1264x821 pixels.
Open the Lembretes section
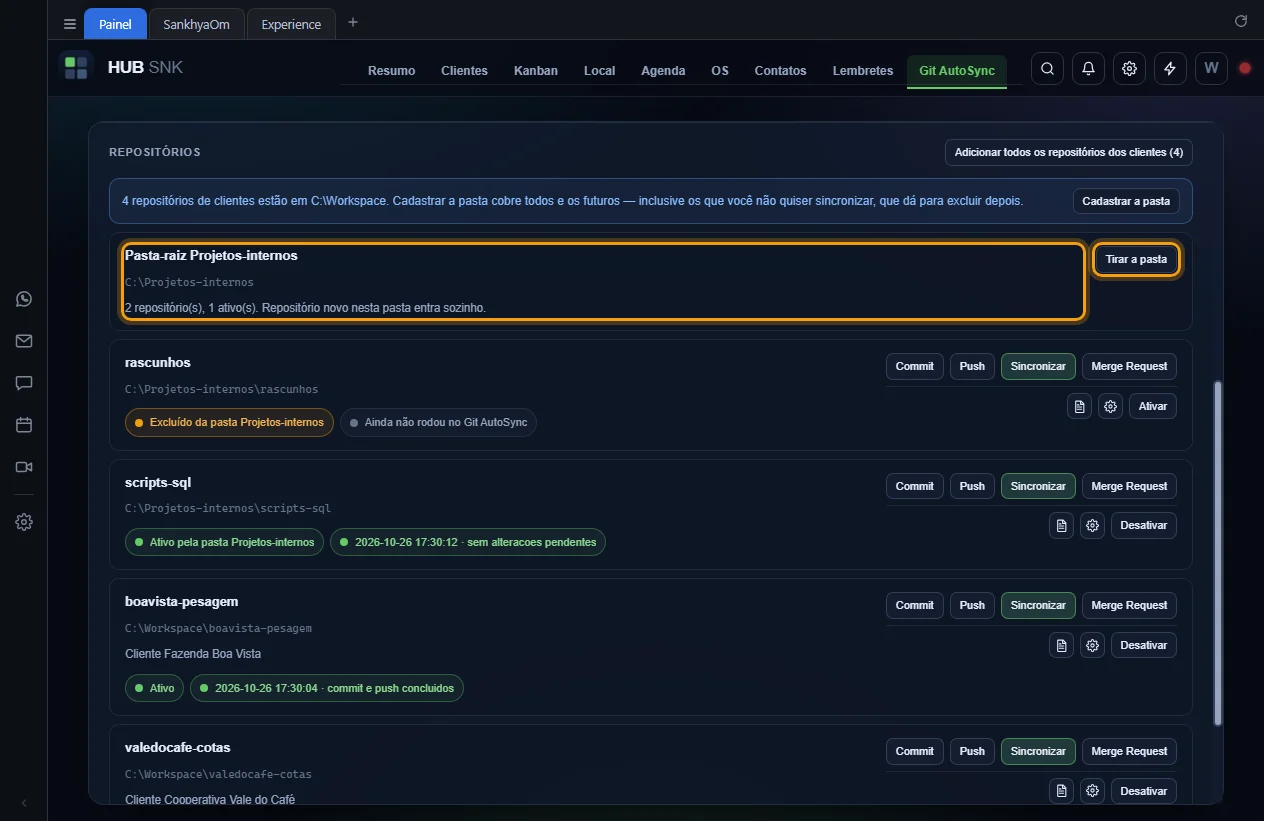863,70
